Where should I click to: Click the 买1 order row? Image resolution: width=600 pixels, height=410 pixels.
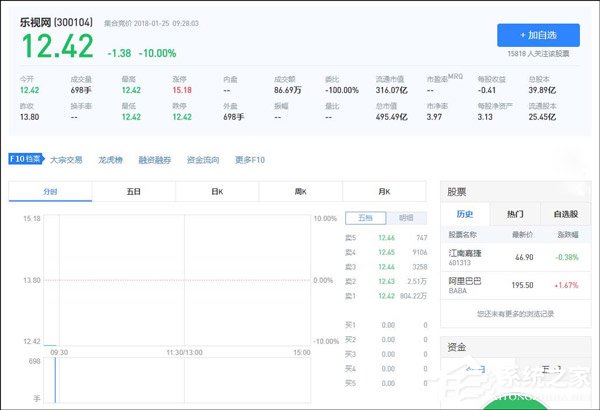click(386, 325)
